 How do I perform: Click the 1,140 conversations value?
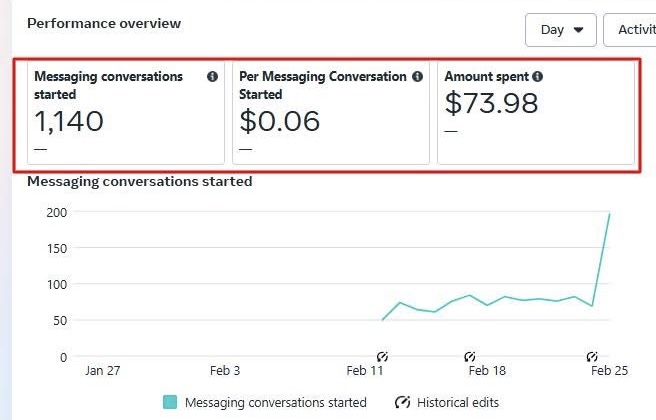(x=69, y=121)
